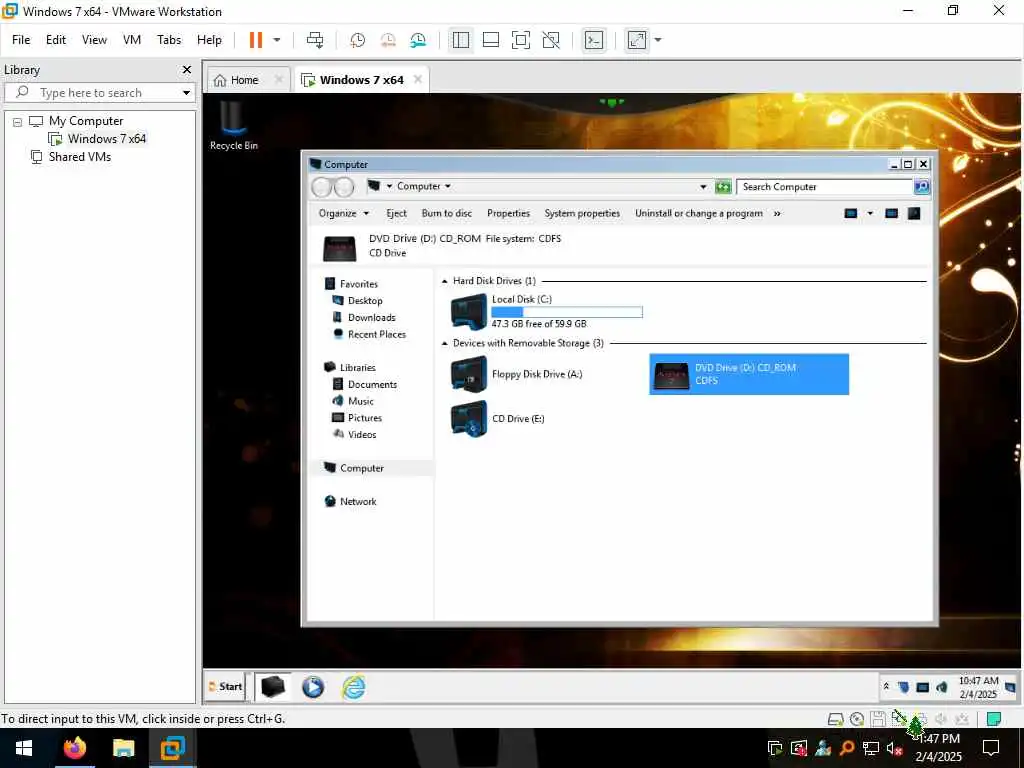Viewport: 1024px width, 768px height.
Task: Open Windows Media Player in guest taskbar
Action: pyautogui.click(x=313, y=687)
